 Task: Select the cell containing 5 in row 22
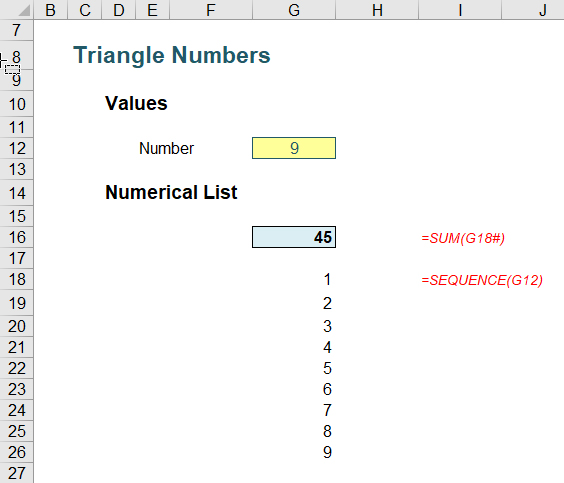pos(294,368)
